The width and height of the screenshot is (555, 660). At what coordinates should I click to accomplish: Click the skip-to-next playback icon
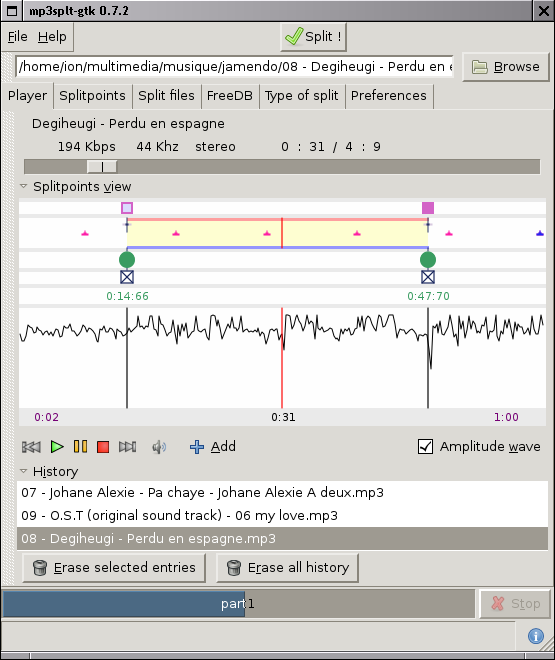(127, 447)
